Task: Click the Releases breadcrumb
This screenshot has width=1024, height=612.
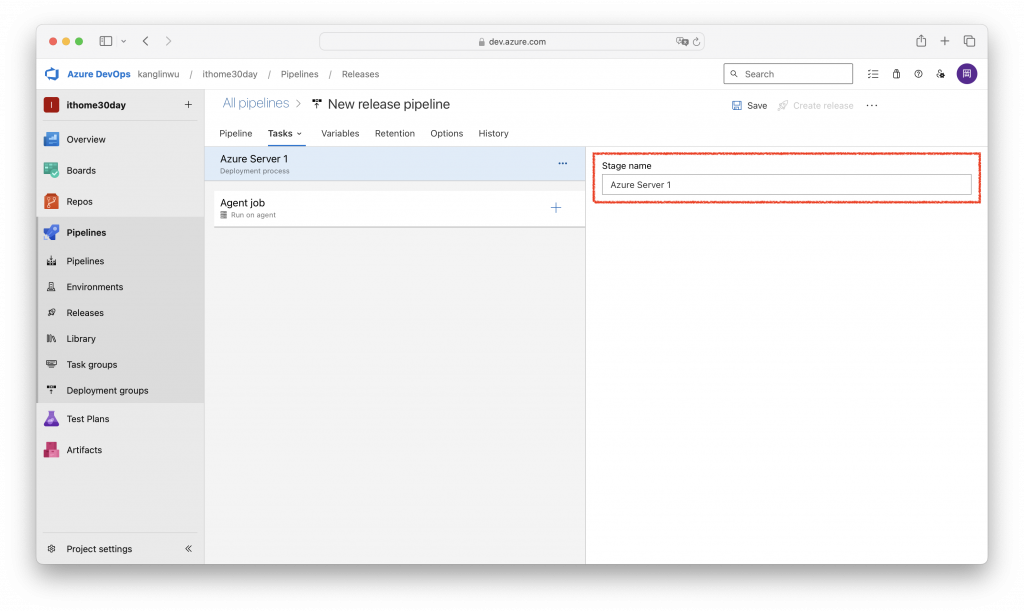Action: (x=360, y=74)
